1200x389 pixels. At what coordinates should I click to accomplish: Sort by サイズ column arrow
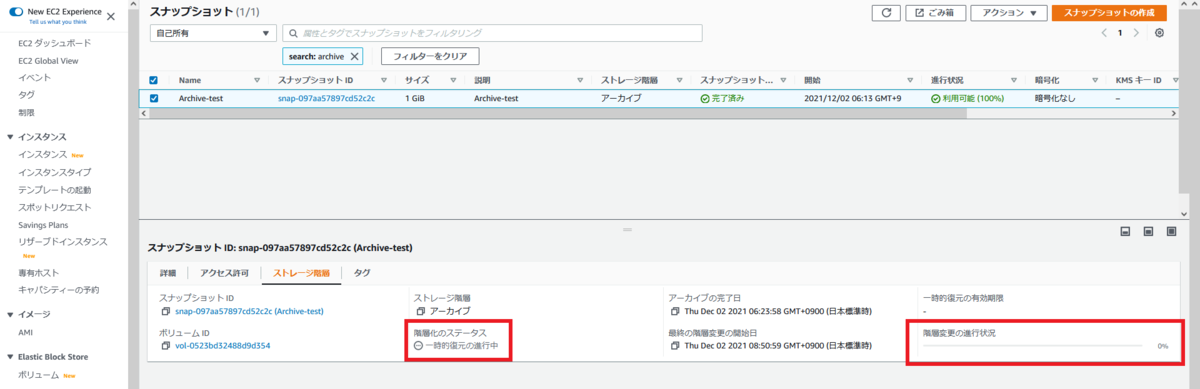pos(453,80)
